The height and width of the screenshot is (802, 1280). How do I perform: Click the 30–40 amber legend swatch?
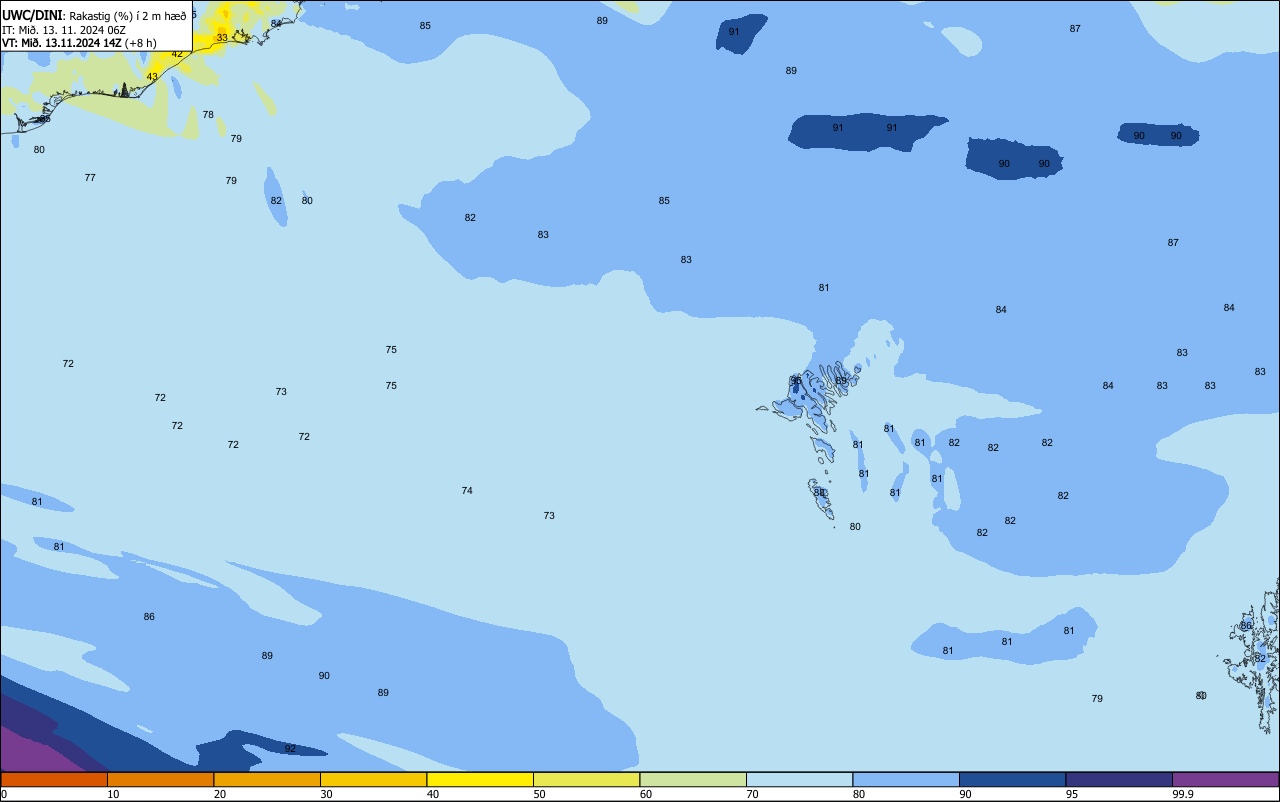coord(373,779)
